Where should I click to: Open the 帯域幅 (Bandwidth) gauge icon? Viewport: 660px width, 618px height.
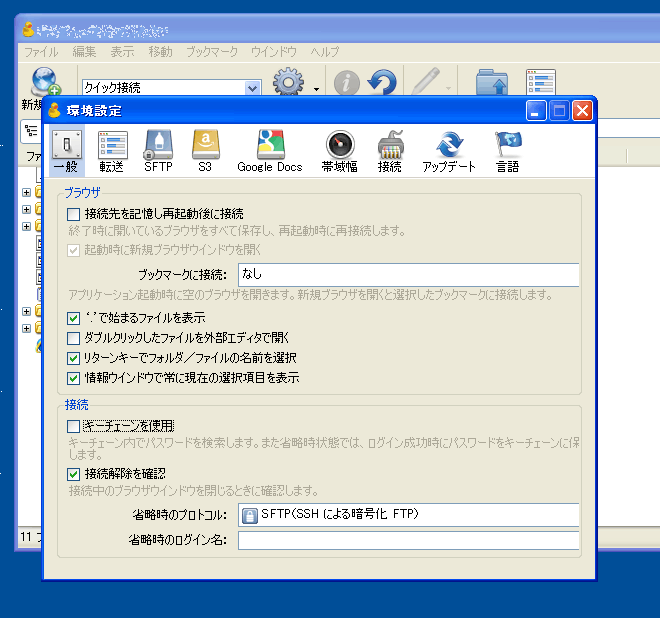tap(340, 151)
